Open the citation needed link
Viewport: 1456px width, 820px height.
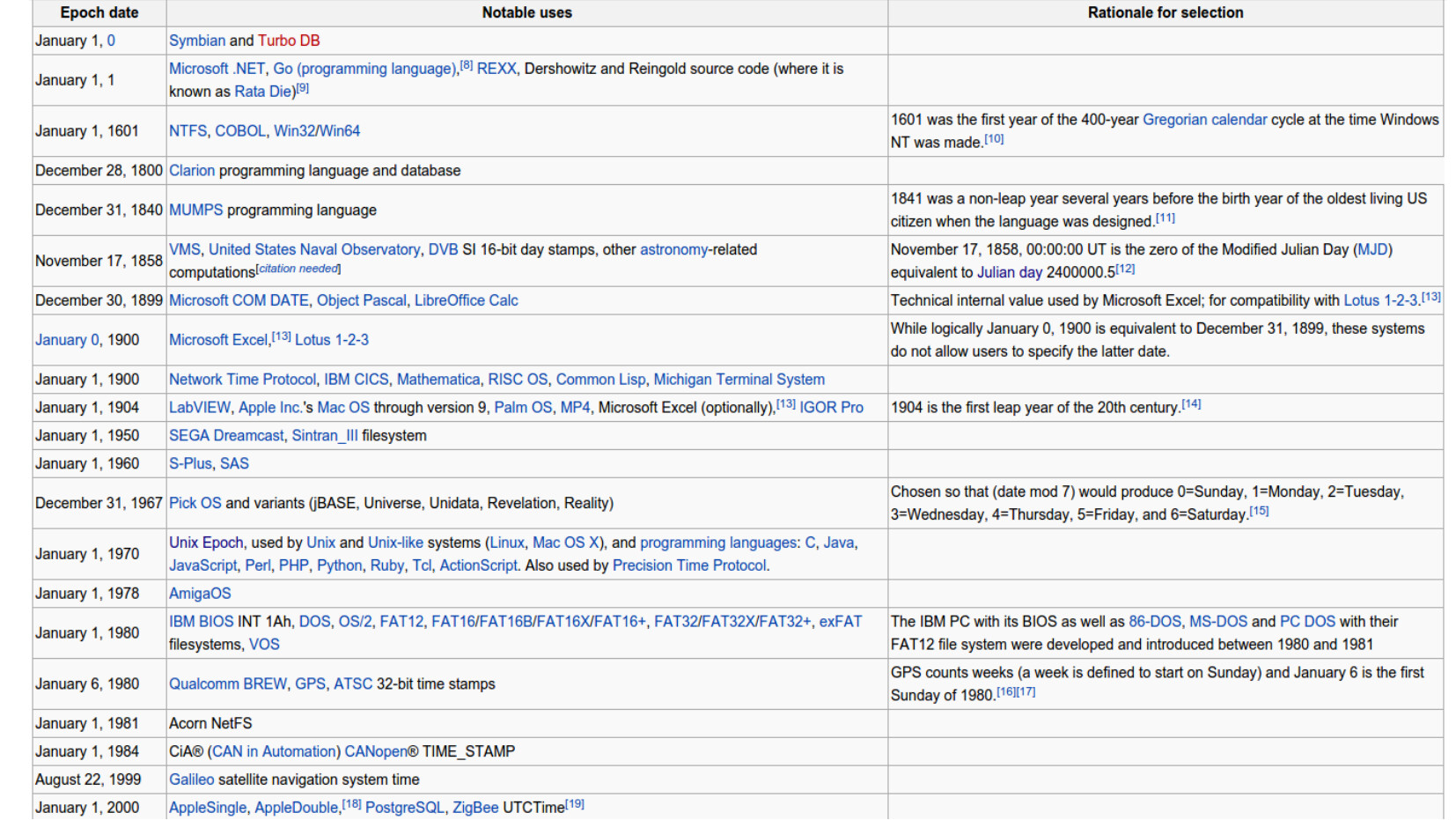click(298, 269)
